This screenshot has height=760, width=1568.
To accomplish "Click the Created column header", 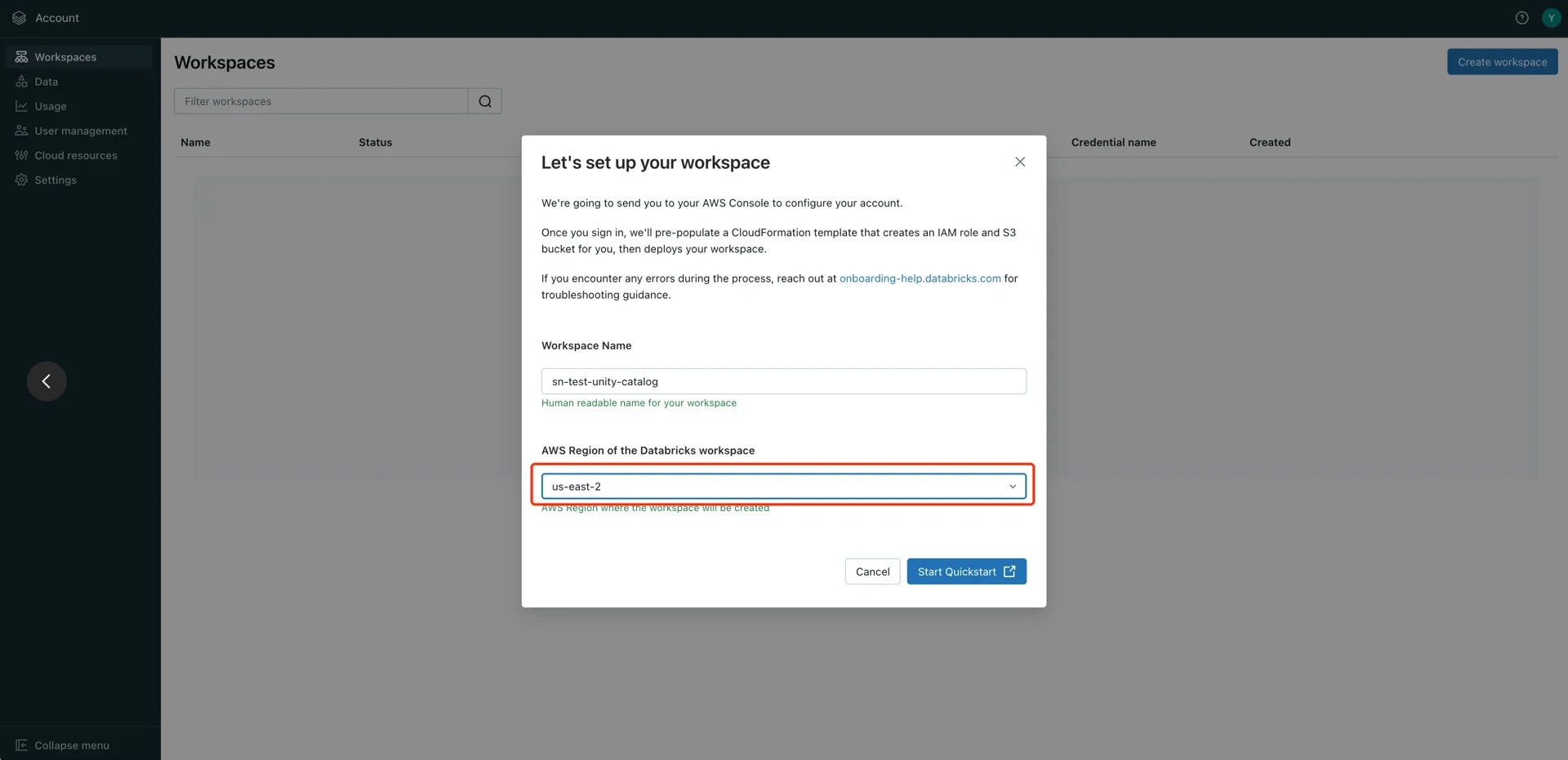I will tap(1270, 142).
